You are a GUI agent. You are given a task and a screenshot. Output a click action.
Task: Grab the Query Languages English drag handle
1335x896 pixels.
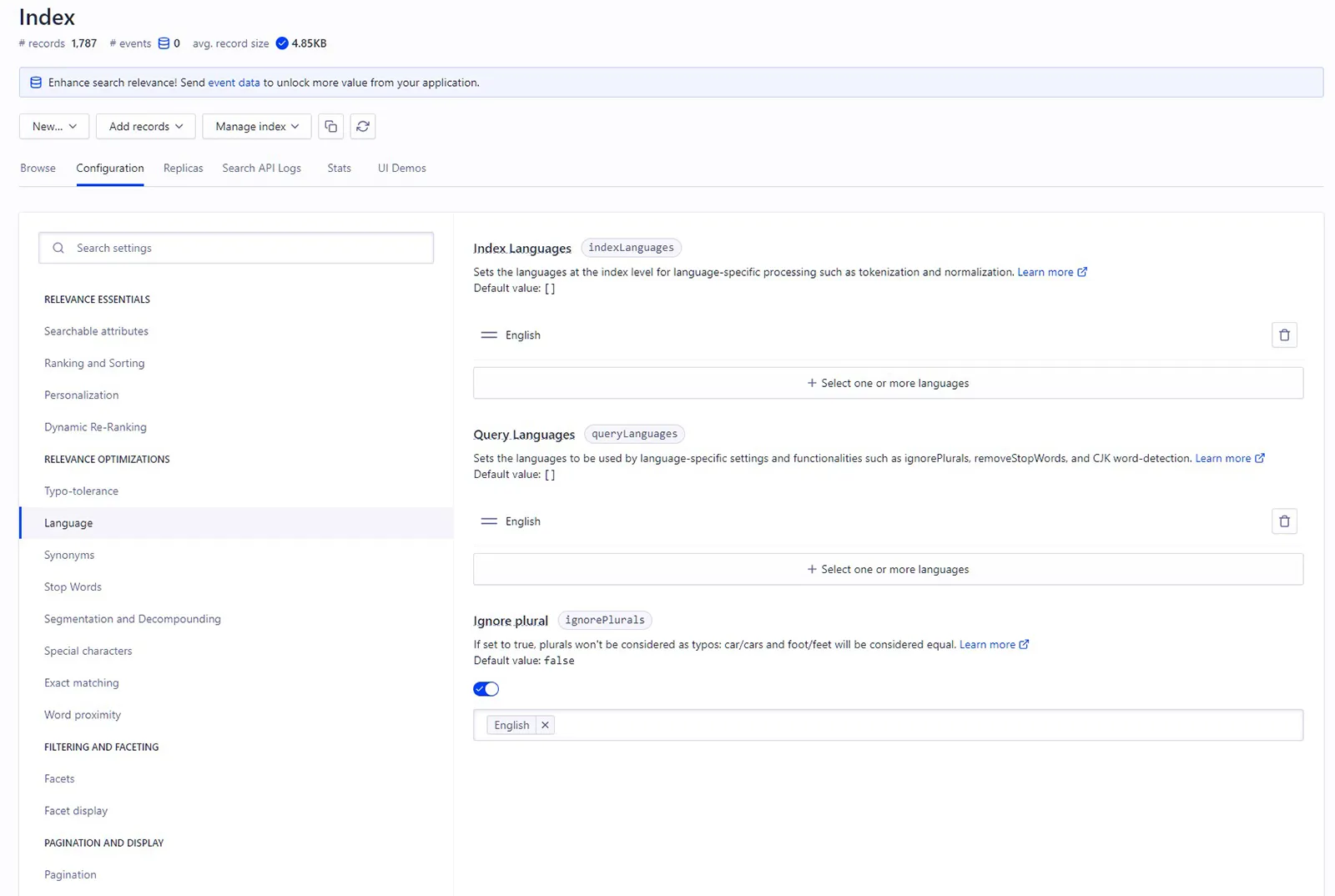pos(489,521)
